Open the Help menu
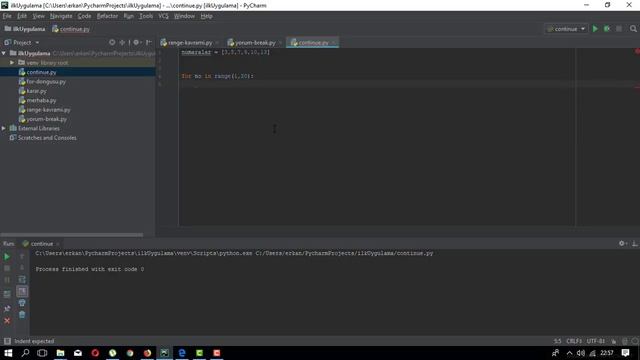Viewport: 640px width, 360px height. (x=207, y=16)
